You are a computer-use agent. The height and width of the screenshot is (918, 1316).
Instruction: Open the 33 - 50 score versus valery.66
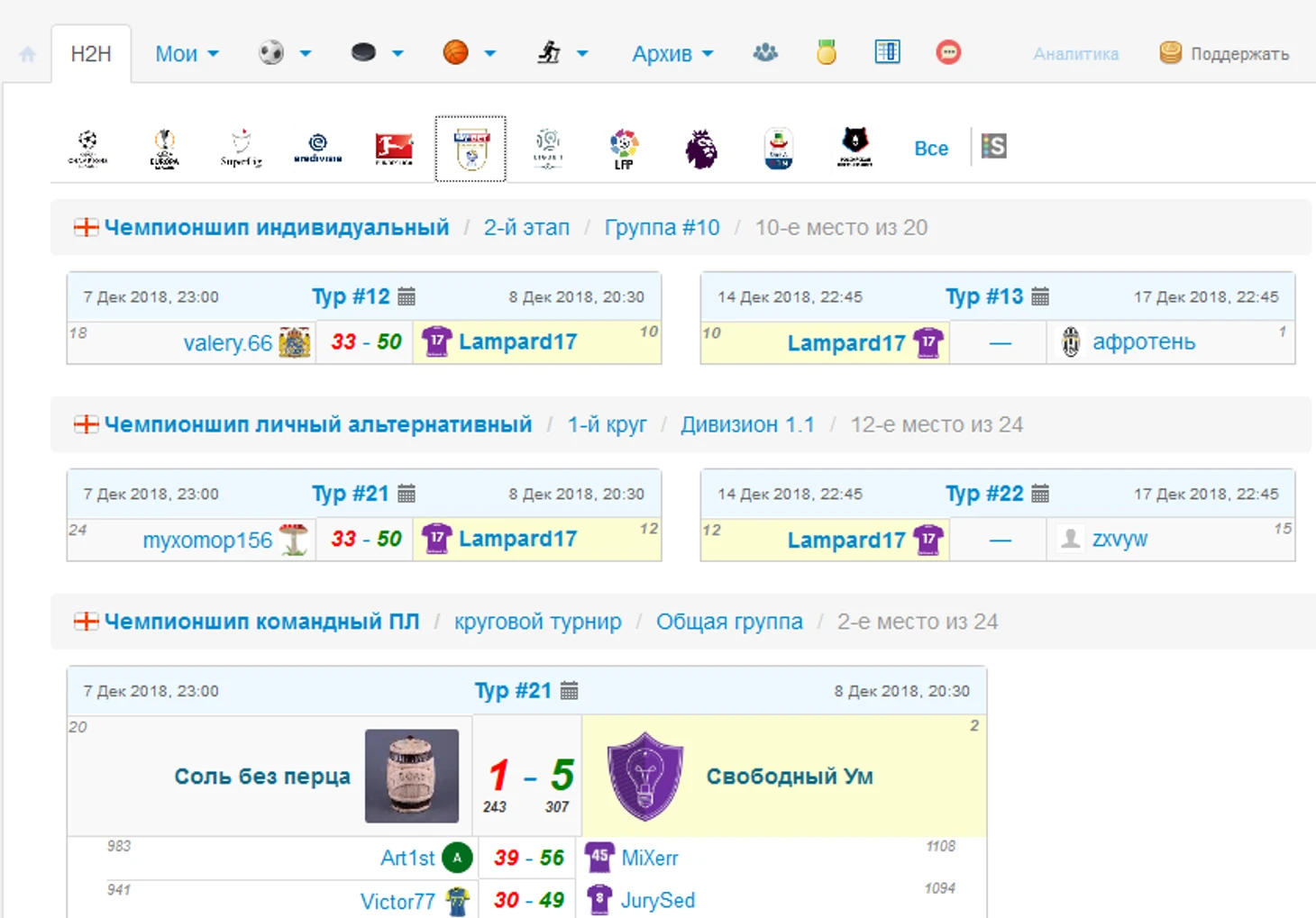pos(366,342)
